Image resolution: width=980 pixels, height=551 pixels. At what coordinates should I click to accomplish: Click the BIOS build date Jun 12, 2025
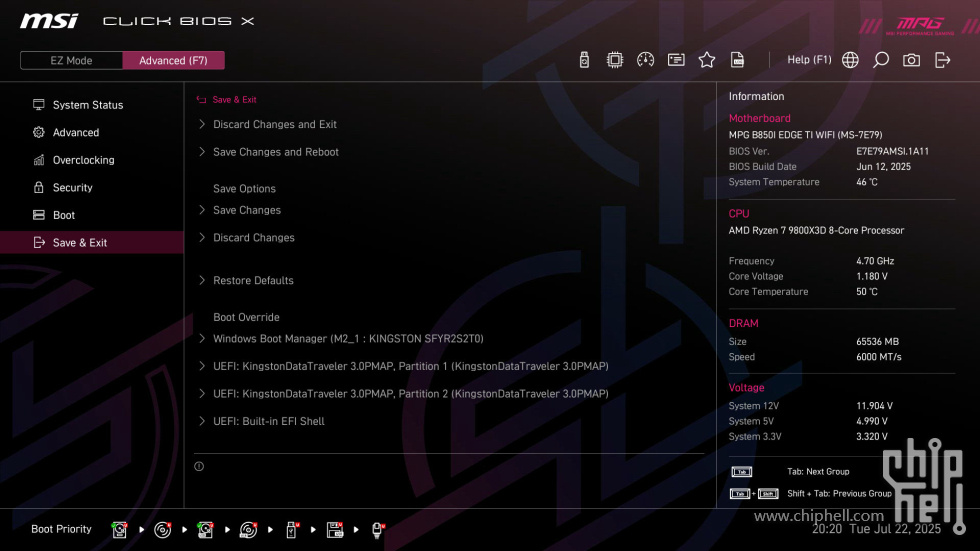tap(883, 167)
